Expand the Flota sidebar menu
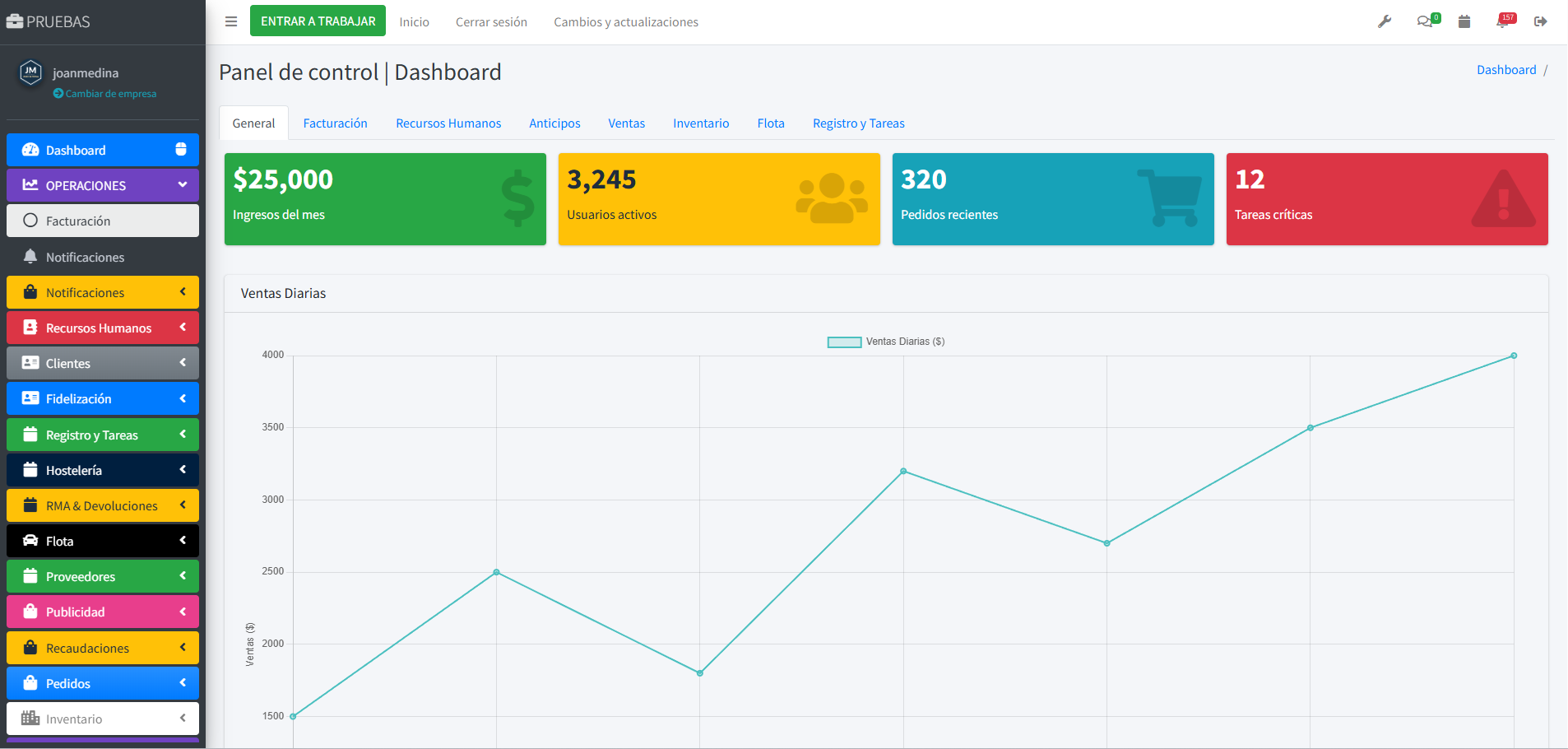 [103, 541]
